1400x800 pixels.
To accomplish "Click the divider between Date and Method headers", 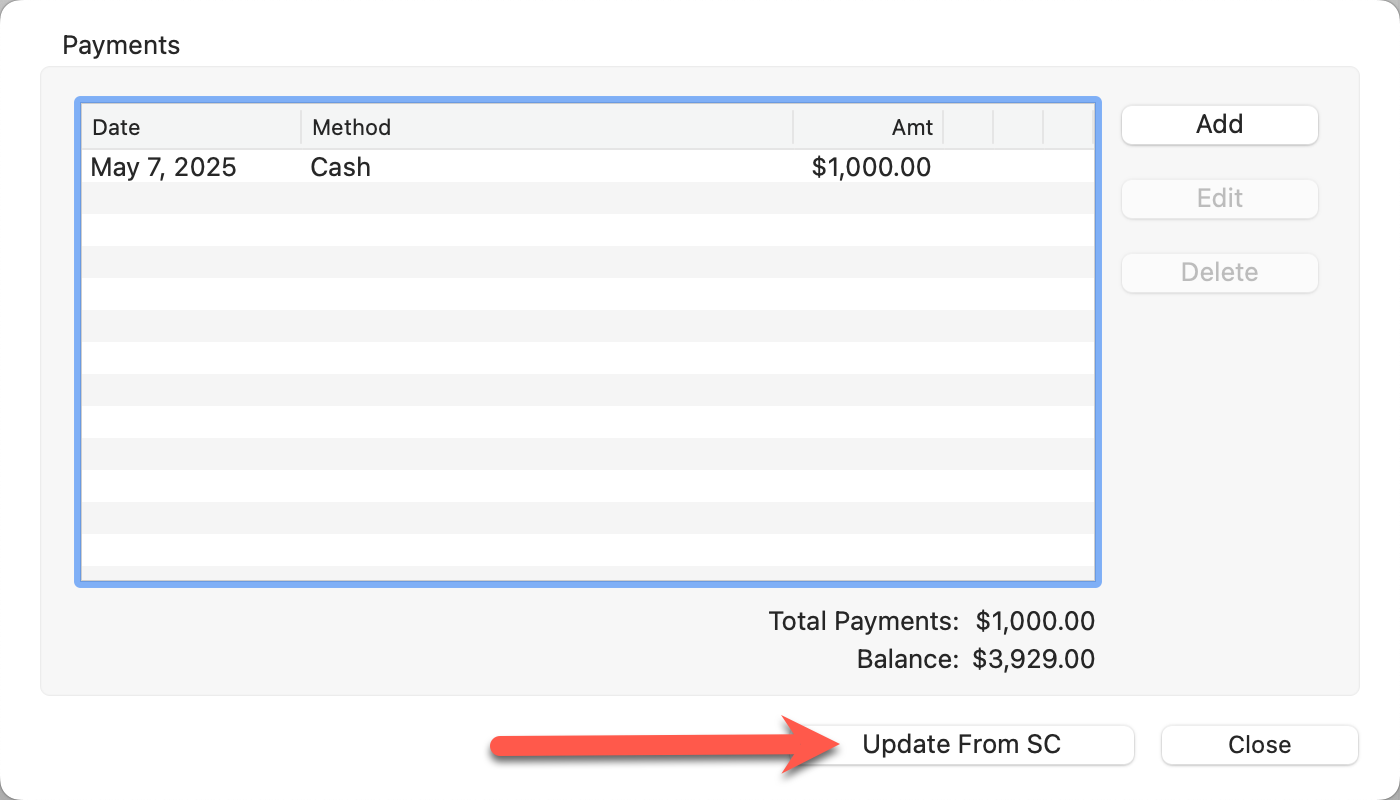I will [301, 128].
